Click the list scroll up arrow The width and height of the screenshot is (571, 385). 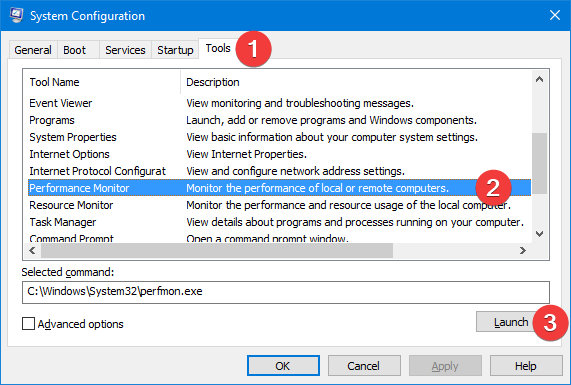click(540, 79)
